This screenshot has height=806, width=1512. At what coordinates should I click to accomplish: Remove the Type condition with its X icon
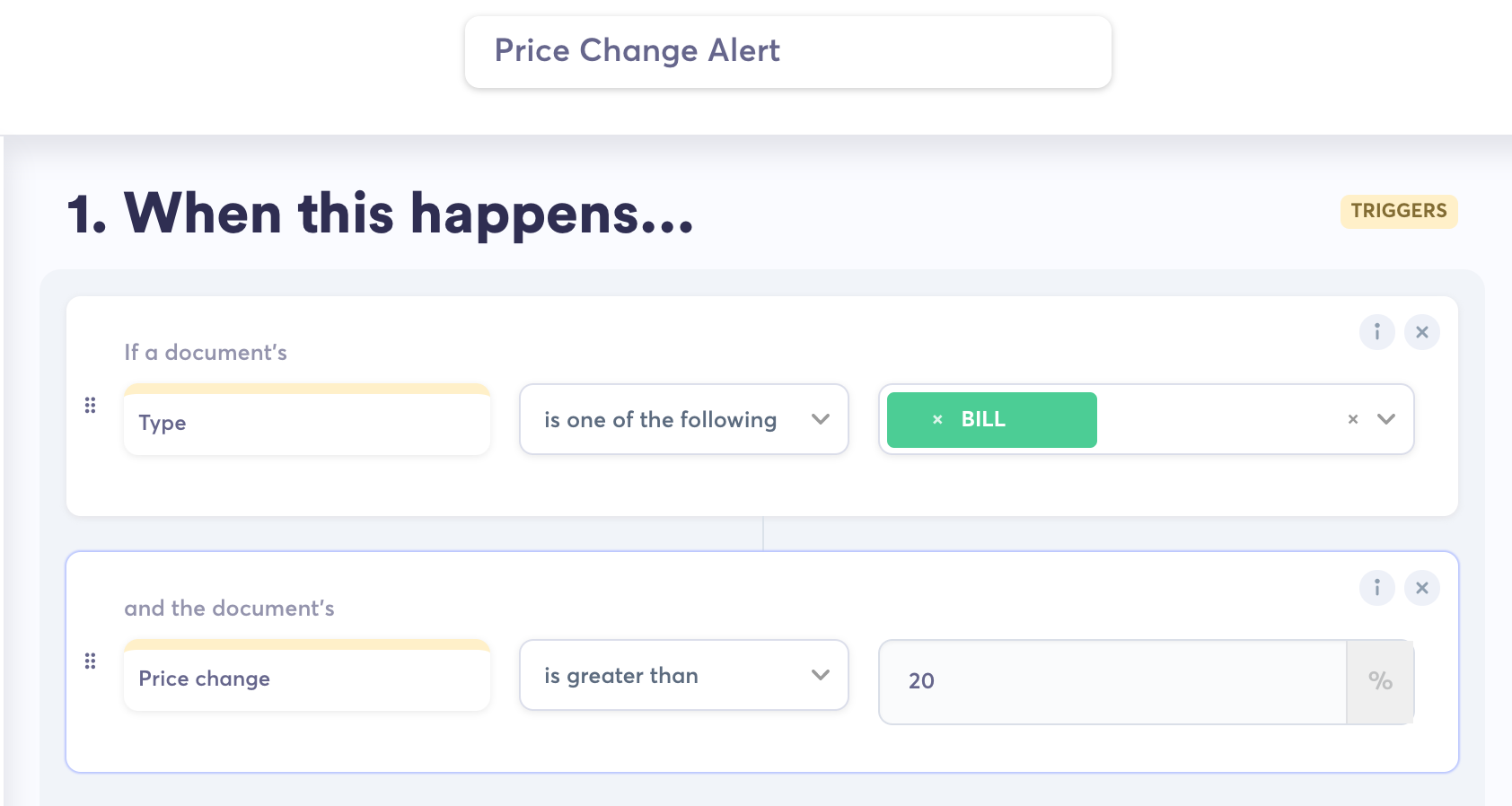coord(1421,332)
